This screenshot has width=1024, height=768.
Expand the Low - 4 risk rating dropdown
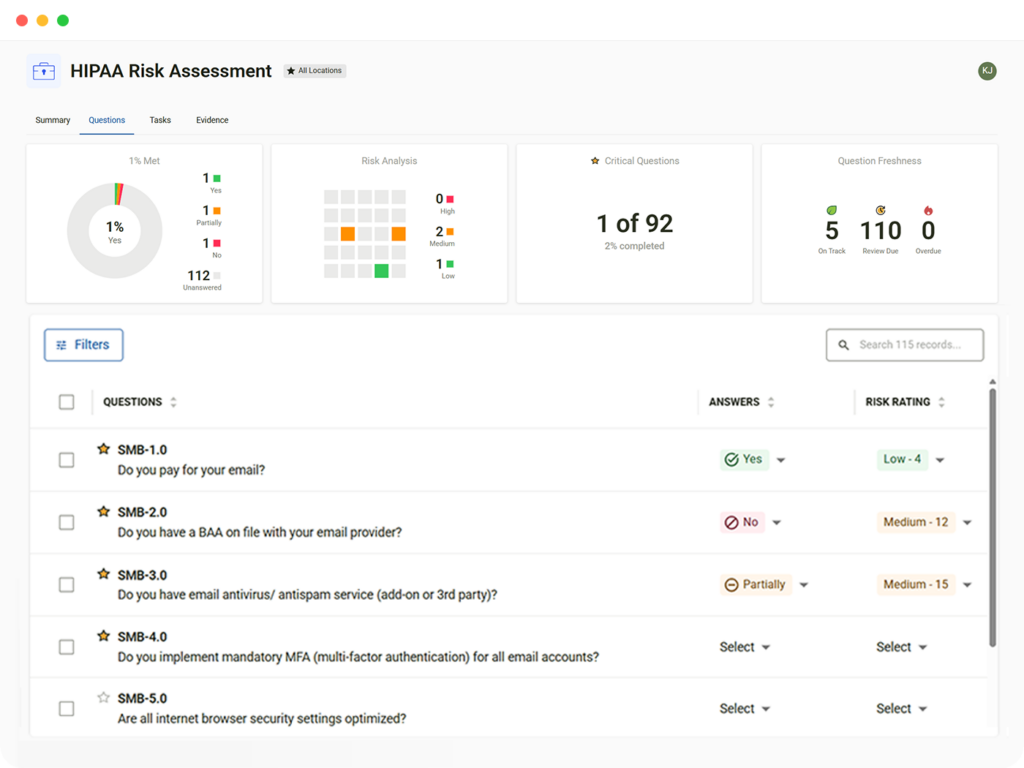click(x=940, y=460)
